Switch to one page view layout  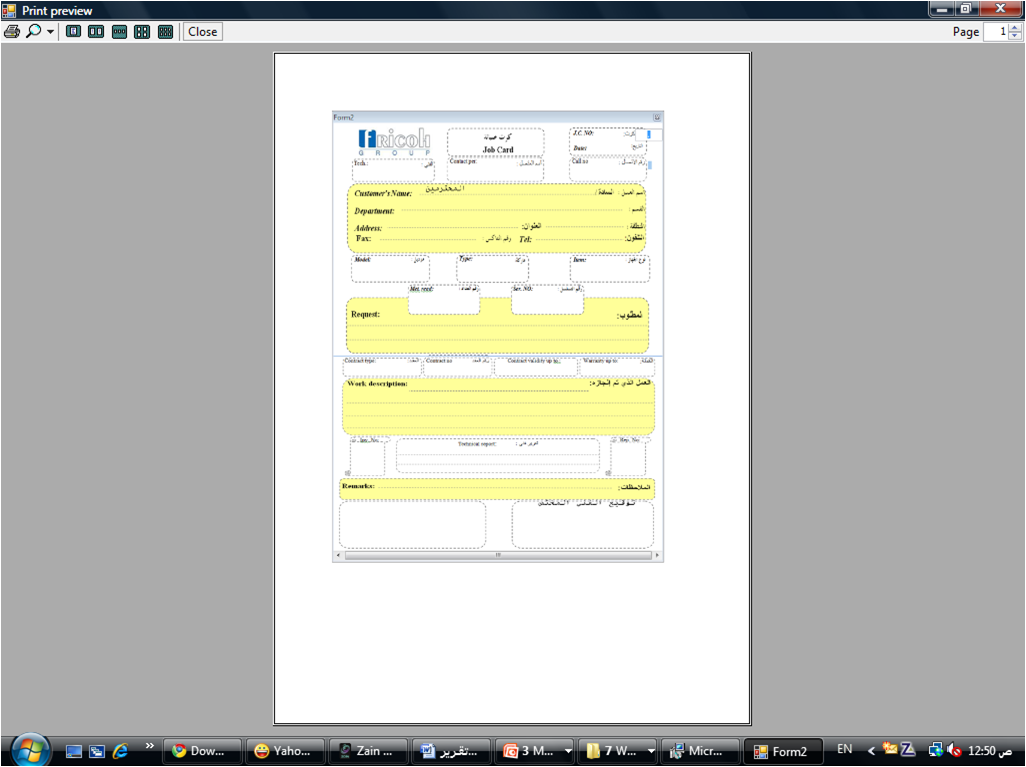pyautogui.click(x=73, y=32)
